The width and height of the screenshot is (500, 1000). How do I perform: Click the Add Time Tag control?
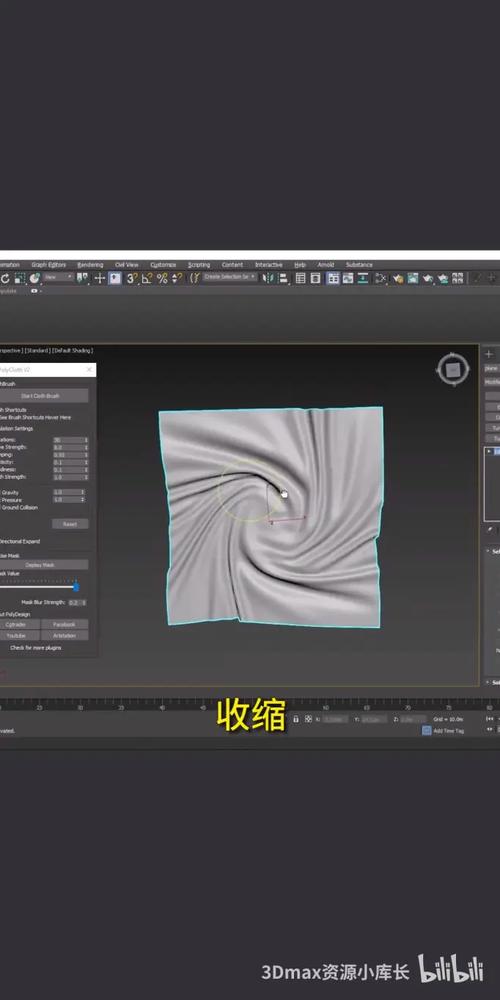(x=443, y=730)
